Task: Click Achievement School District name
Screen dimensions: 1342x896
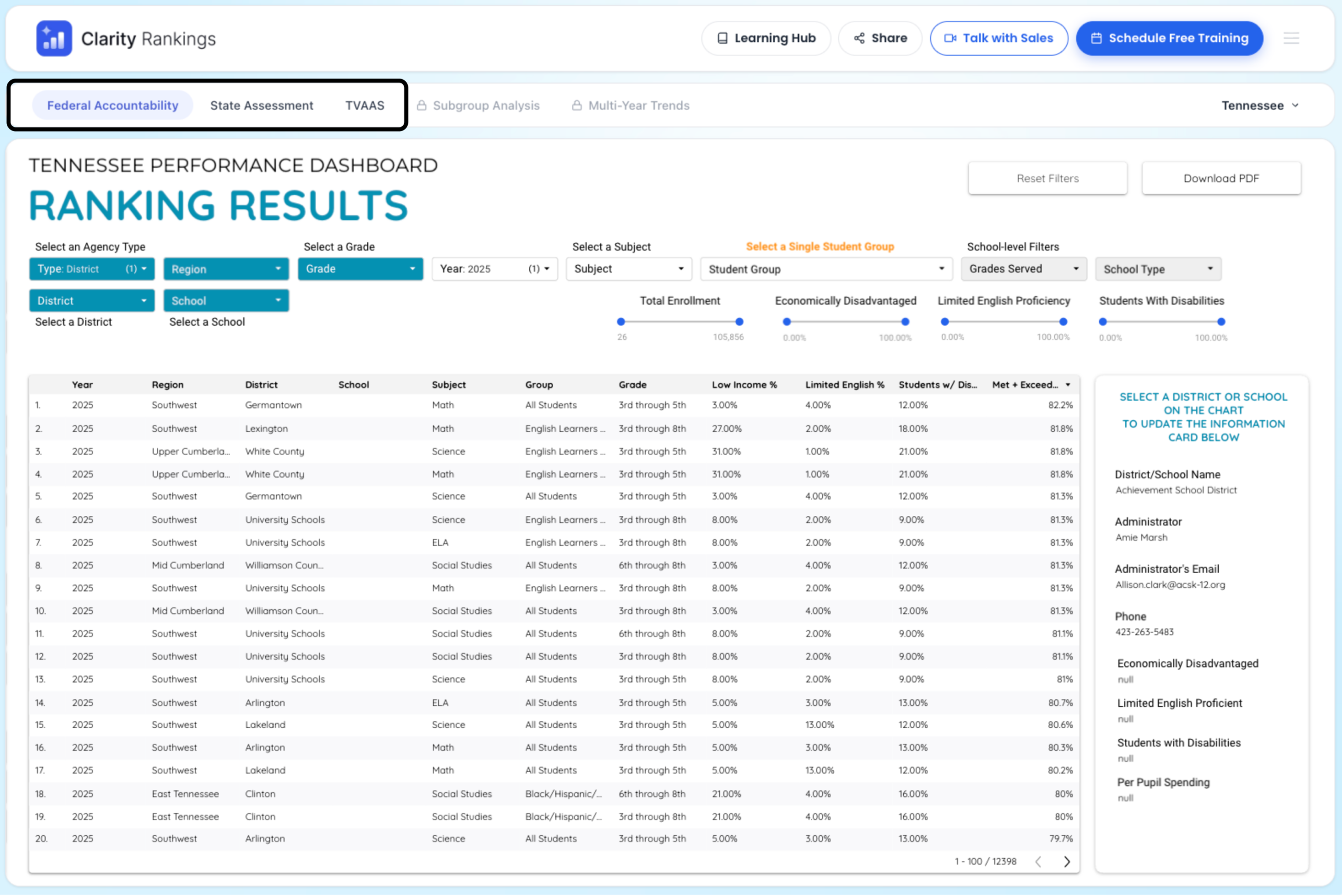Action: (x=1176, y=490)
